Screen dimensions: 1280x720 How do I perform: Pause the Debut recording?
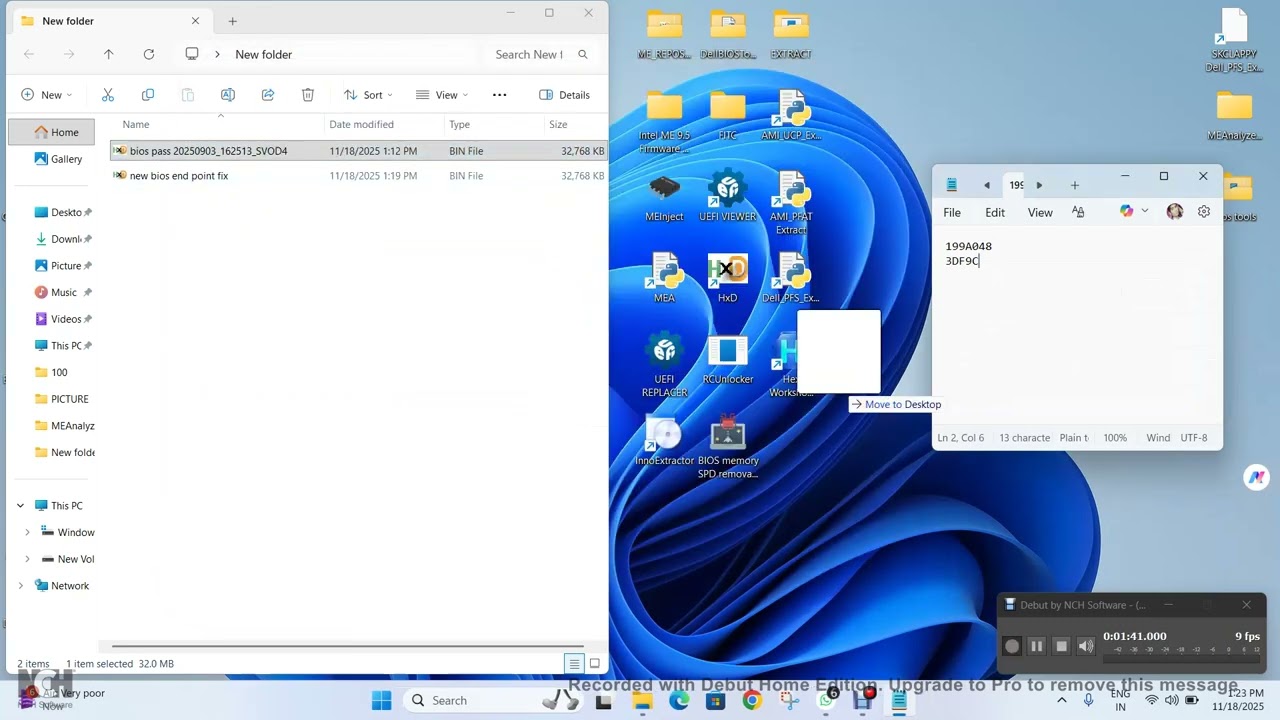tap(1037, 646)
